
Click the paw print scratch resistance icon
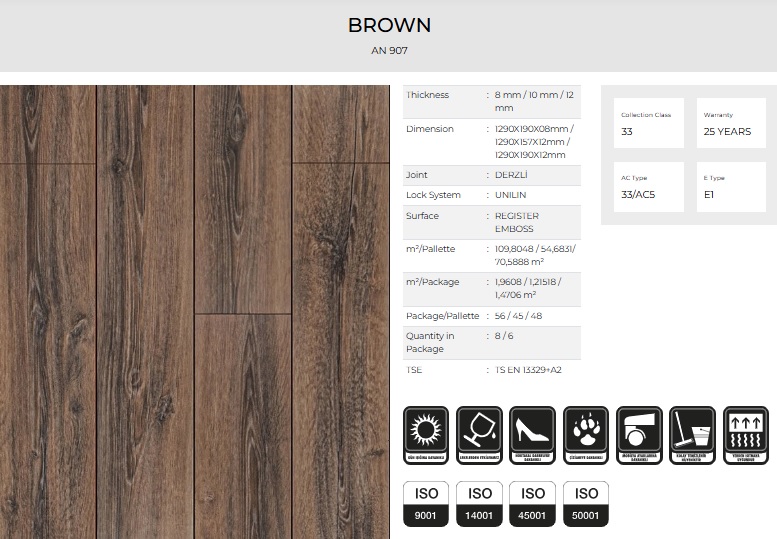(x=586, y=435)
